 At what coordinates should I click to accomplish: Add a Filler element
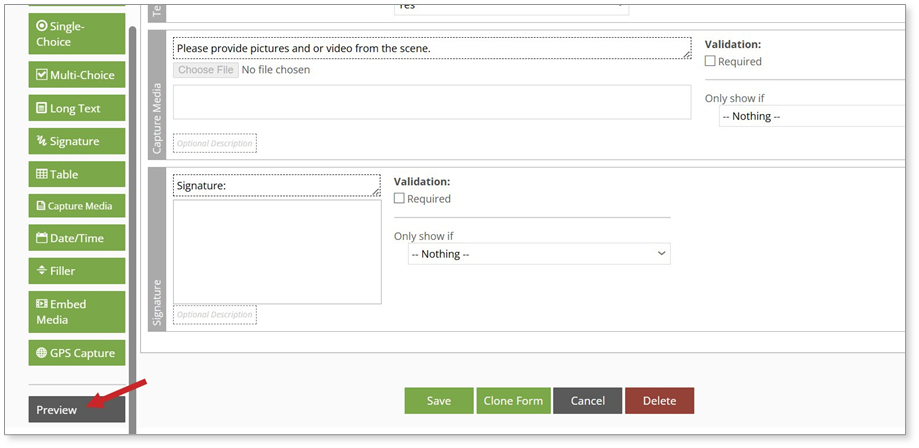77,271
